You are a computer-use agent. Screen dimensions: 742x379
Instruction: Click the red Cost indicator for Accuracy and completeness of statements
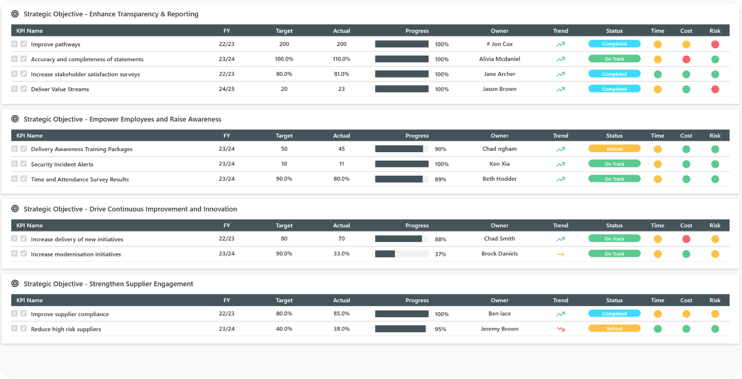point(686,60)
